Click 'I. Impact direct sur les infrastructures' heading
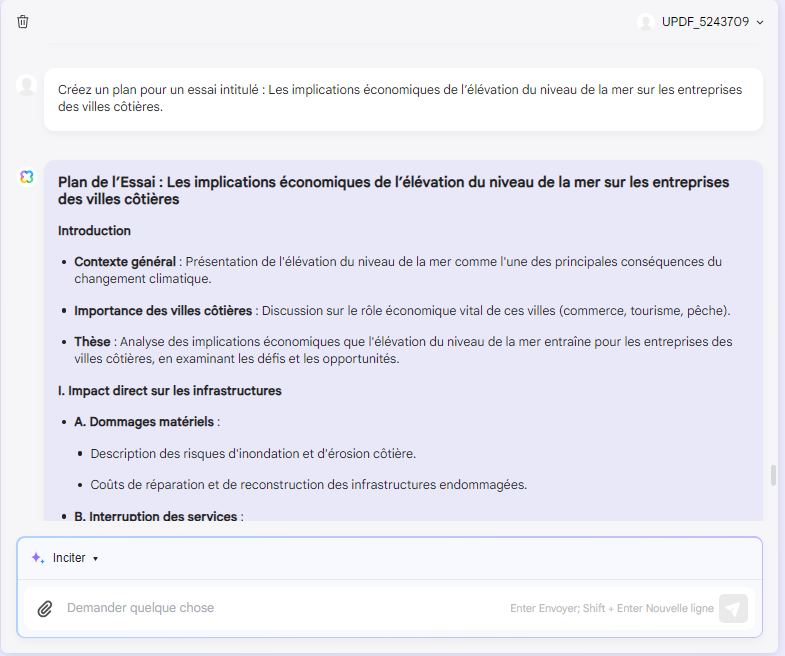This screenshot has height=656, width=785. click(x=170, y=391)
